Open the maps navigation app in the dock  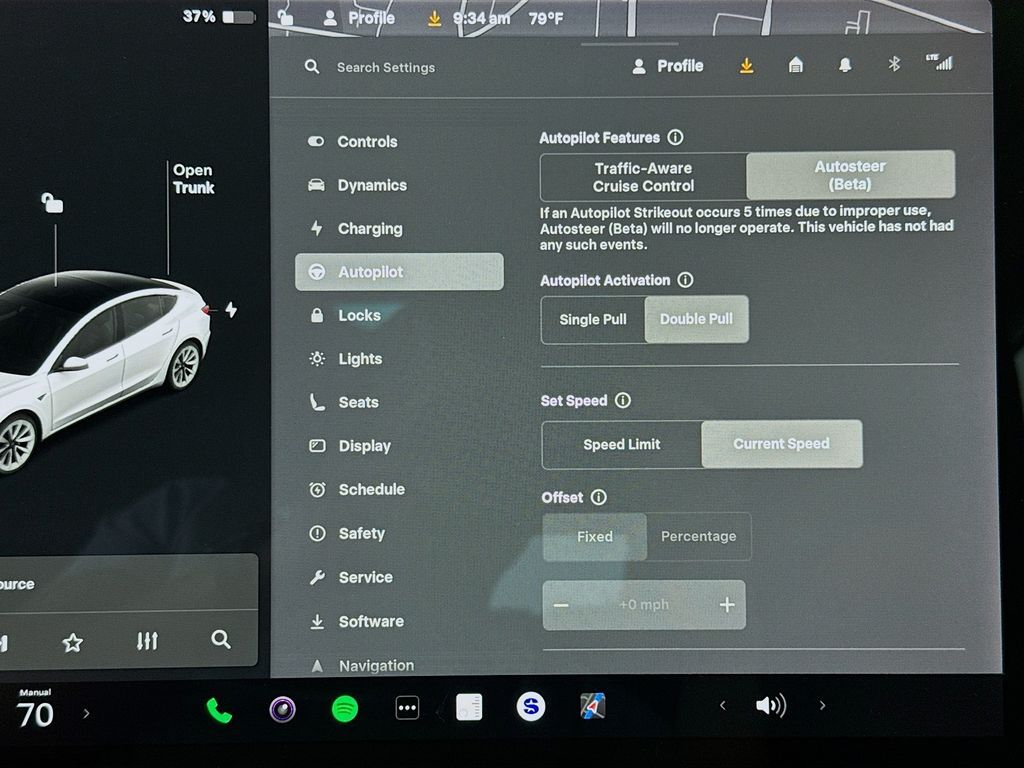tap(592, 706)
